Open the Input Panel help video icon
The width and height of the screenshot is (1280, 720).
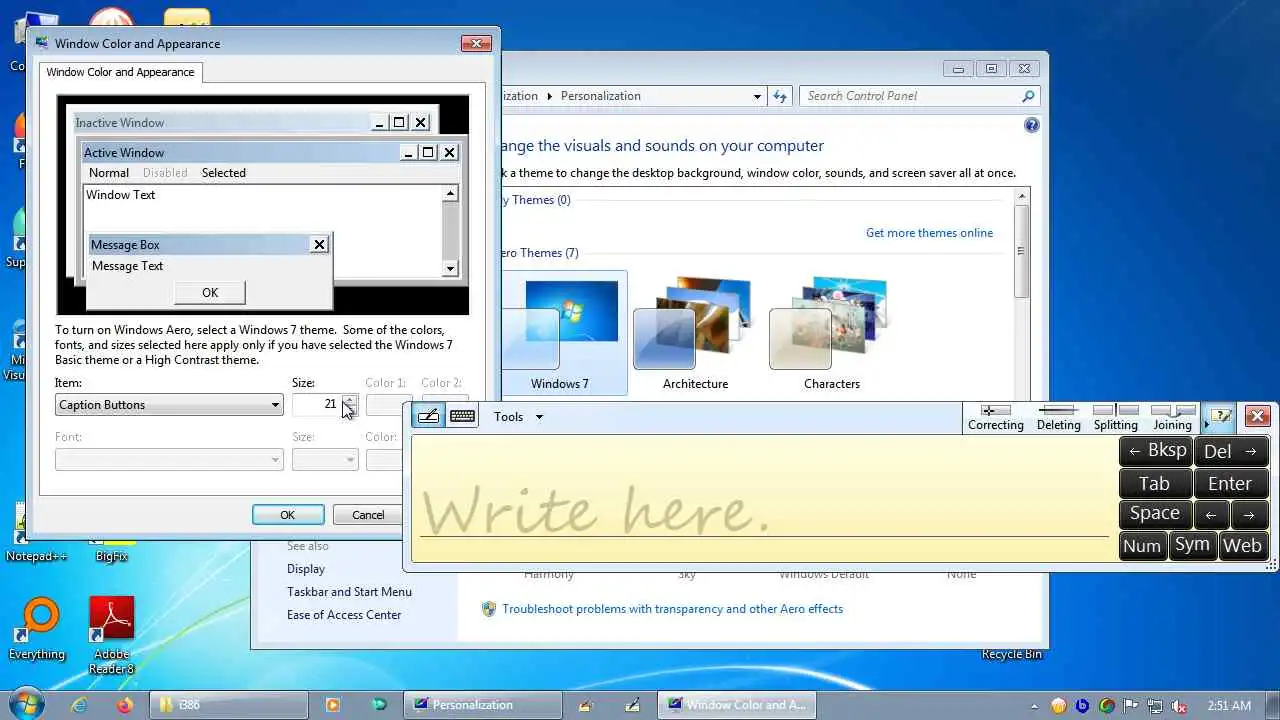pos(1221,416)
